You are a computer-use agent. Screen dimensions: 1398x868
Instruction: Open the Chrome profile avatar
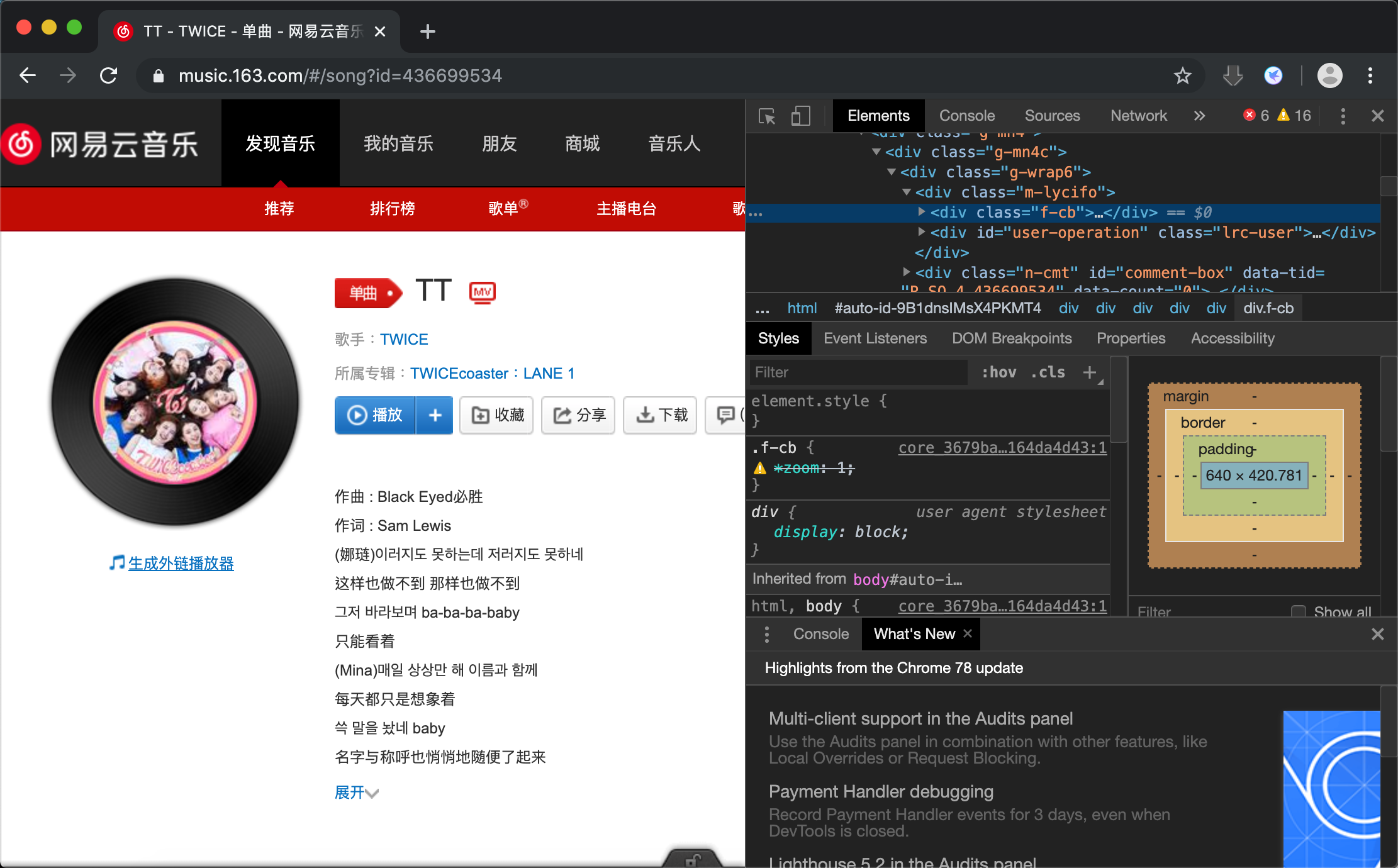(x=1330, y=75)
